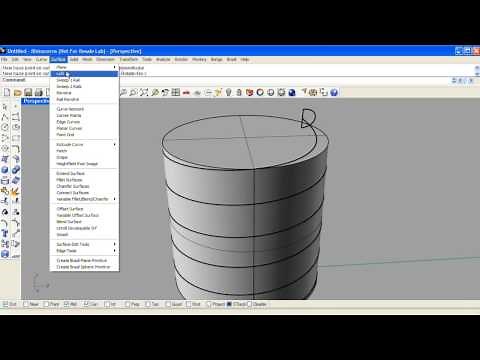
Task: Toggle the Near osnap checkbox
Action: click(x=26, y=304)
